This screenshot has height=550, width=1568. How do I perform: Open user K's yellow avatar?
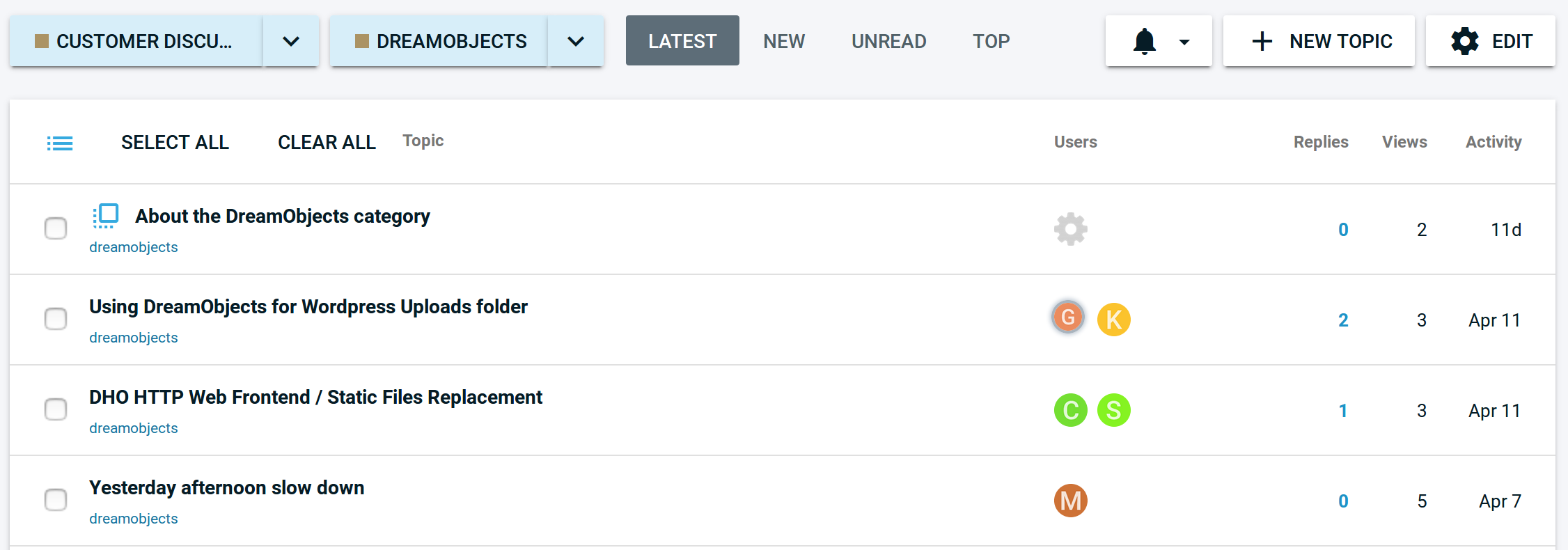pyautogui.click(x=1113, y=320)
